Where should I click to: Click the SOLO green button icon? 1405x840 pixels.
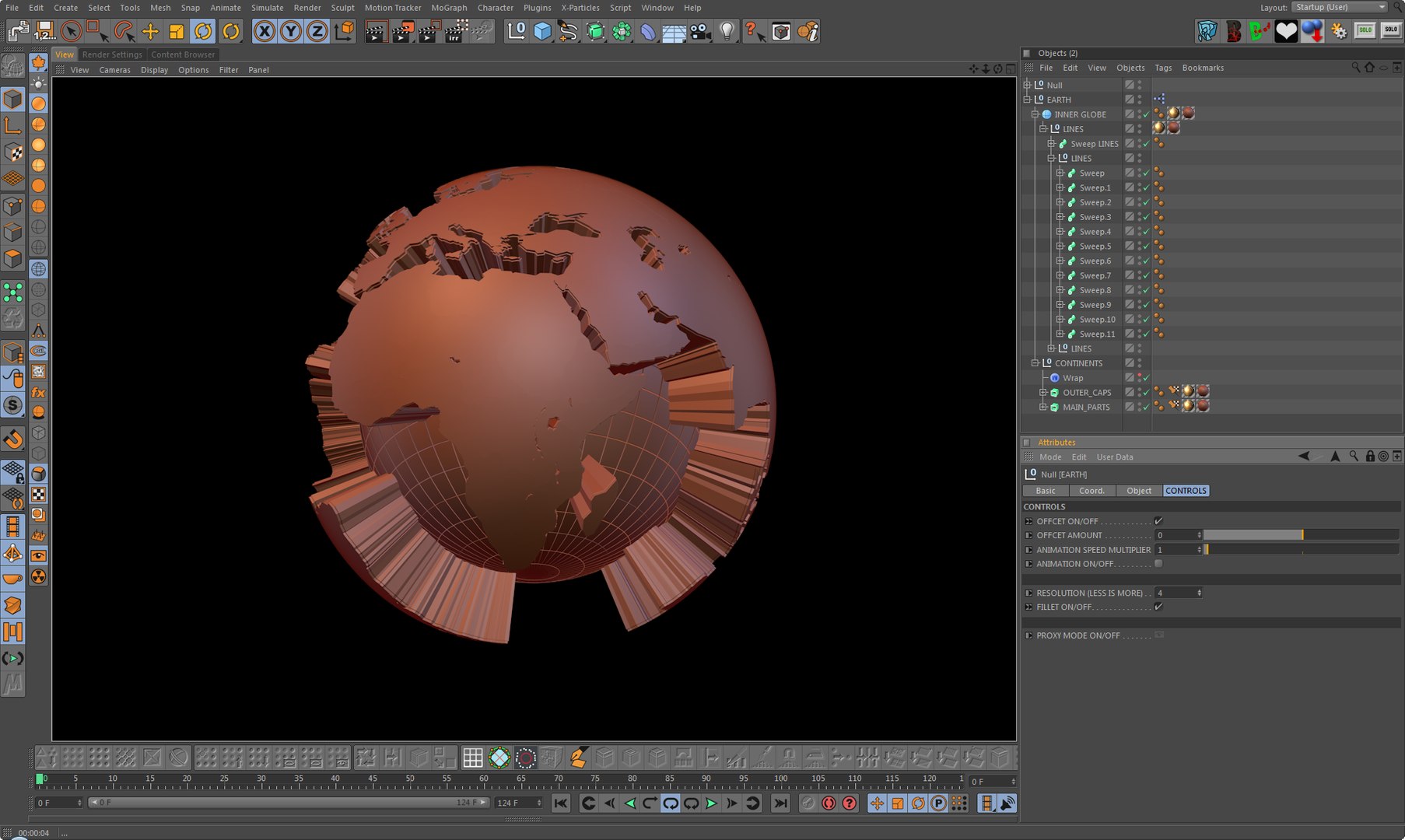pos(1365,30)
